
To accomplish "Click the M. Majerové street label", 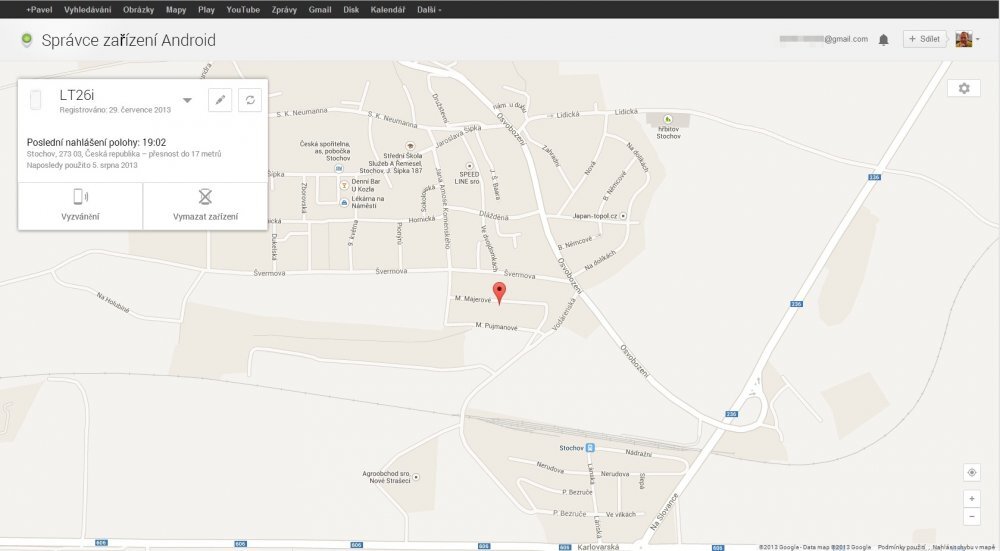I will click(x=473, y=298).
